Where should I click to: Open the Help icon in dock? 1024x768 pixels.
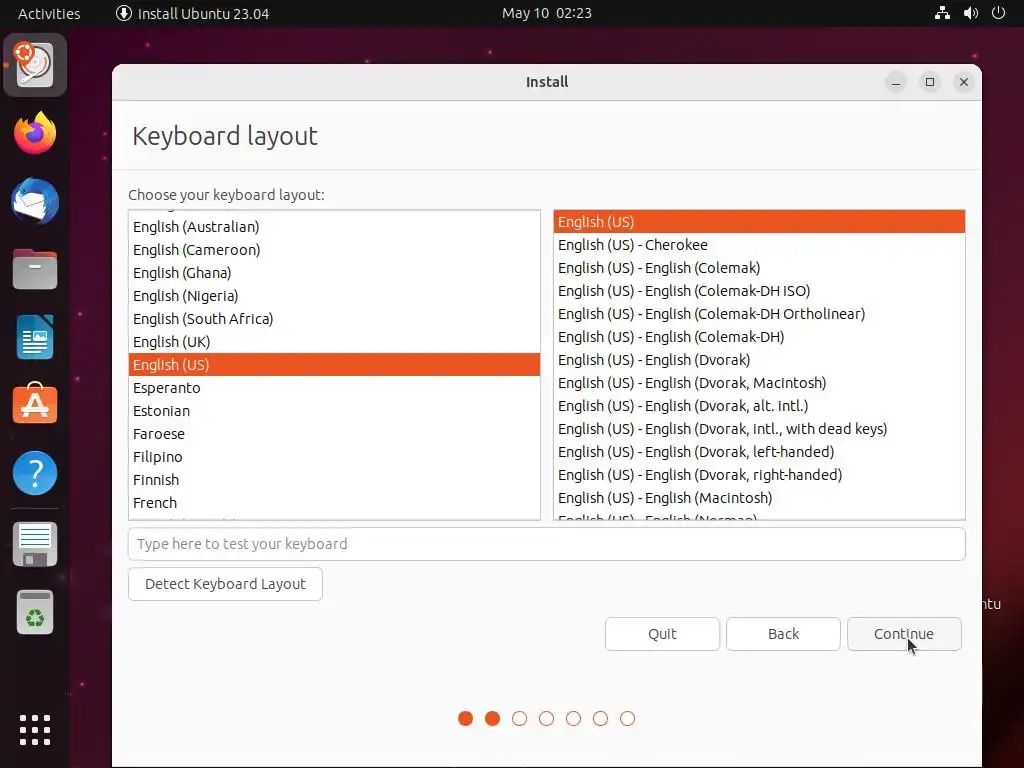[x=35, y=473]
